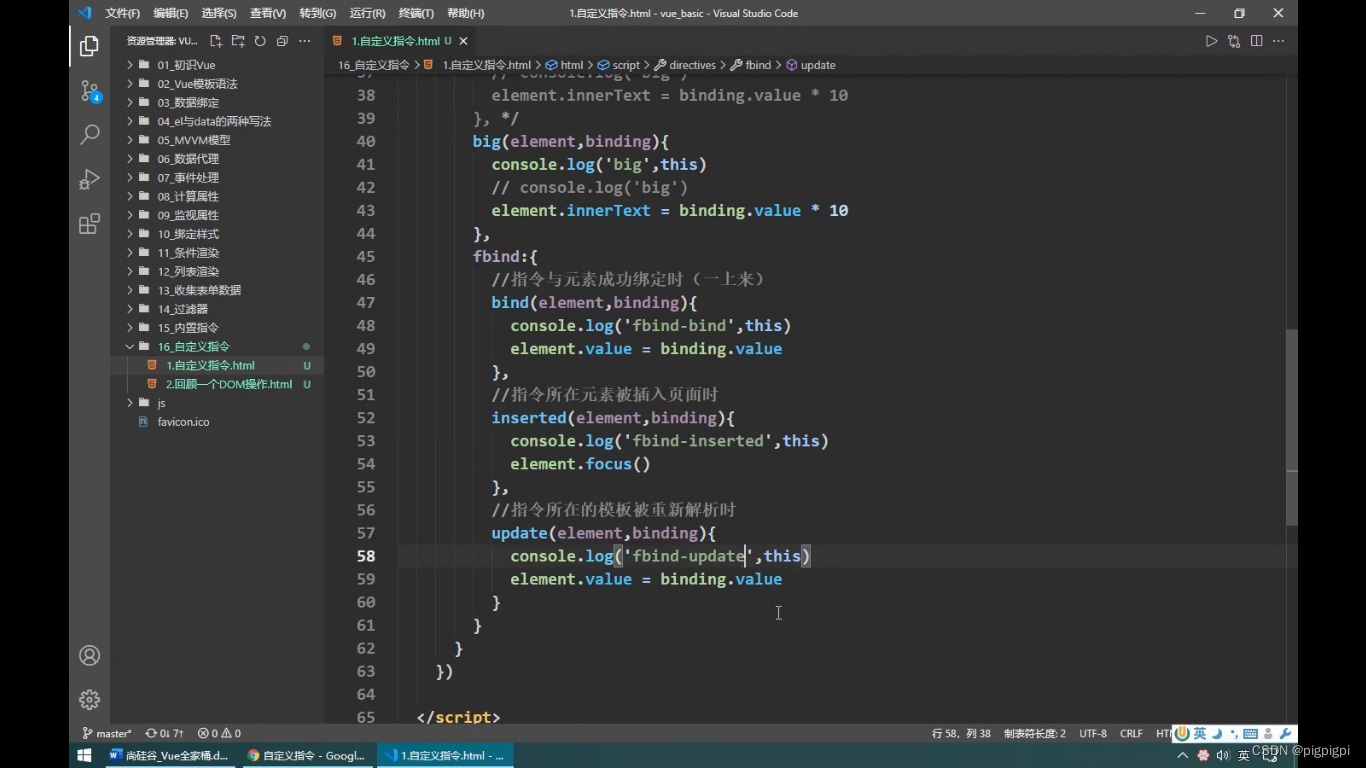Collapse all folders in Explorer
Viewport: 1366px width, 768px height.
(282, 41)
